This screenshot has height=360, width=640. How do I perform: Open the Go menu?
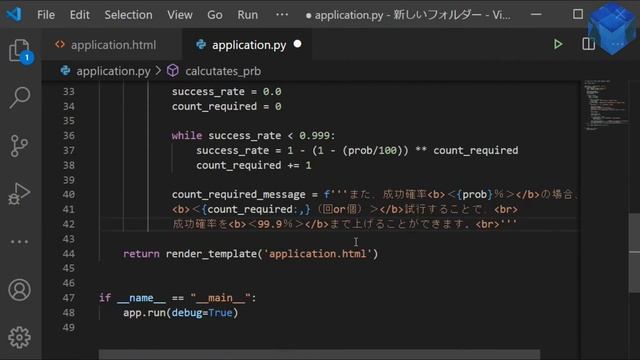click(215, 15)
